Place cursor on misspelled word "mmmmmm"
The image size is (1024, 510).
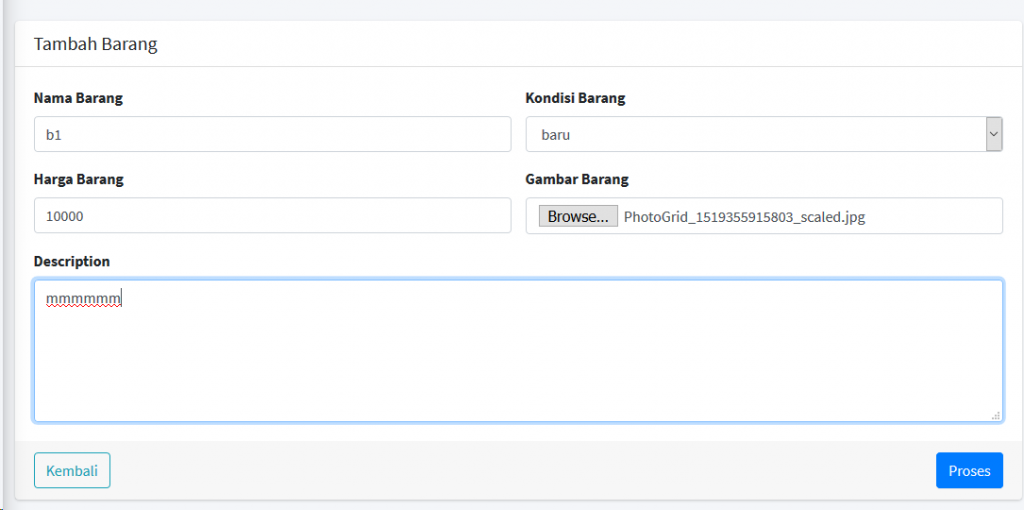click(x=83, y=299)
